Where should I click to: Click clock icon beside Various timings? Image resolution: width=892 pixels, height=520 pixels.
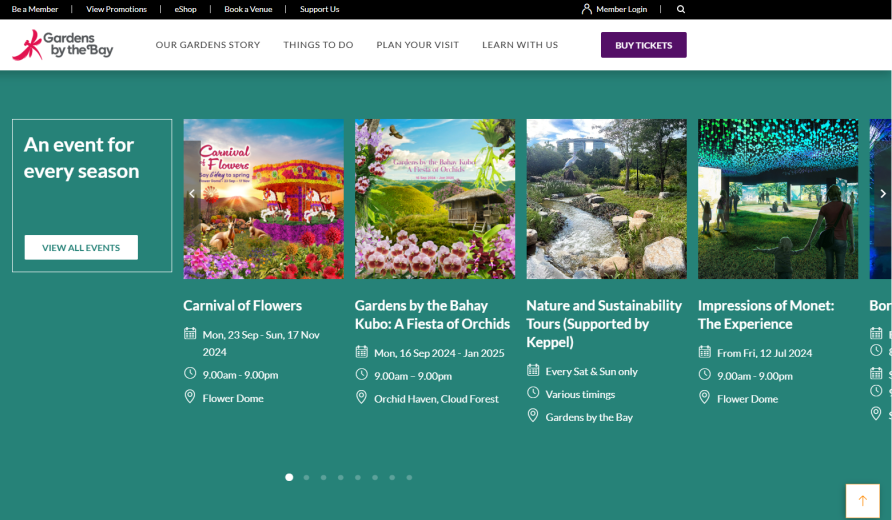(533, 393)
